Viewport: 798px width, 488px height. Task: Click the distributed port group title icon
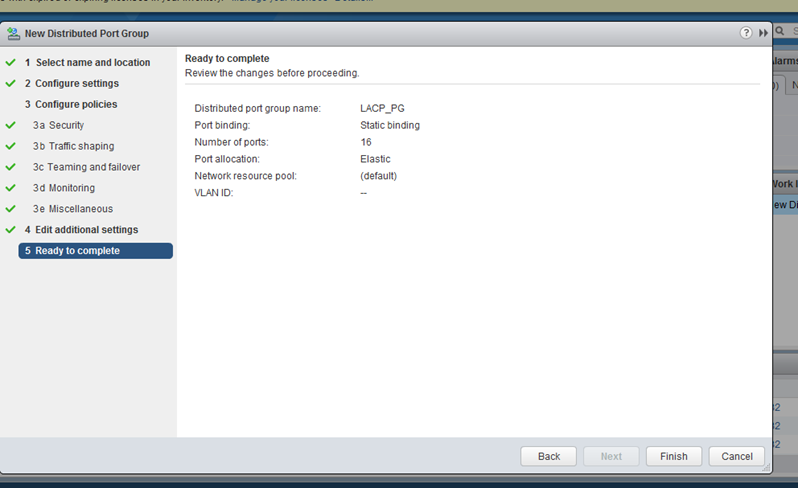coord(13,34)
